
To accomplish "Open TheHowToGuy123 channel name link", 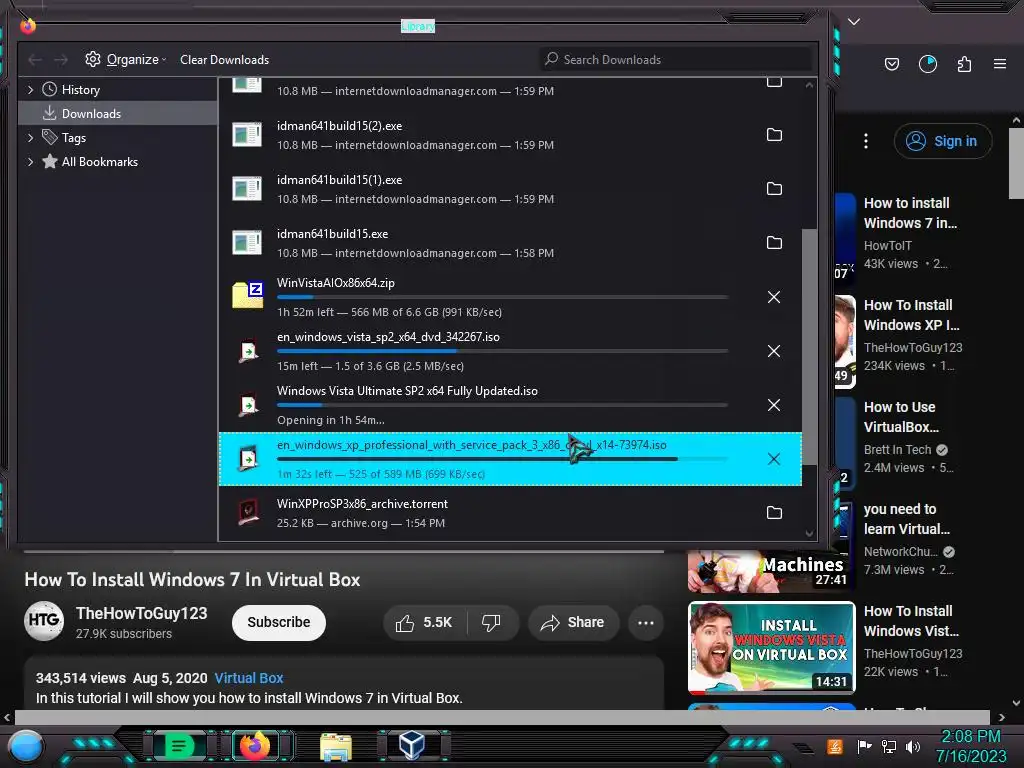I will click(142, 613).
